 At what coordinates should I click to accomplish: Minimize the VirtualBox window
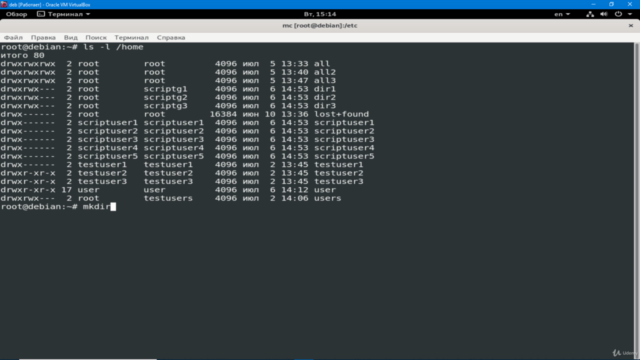(x=593, y=4)
